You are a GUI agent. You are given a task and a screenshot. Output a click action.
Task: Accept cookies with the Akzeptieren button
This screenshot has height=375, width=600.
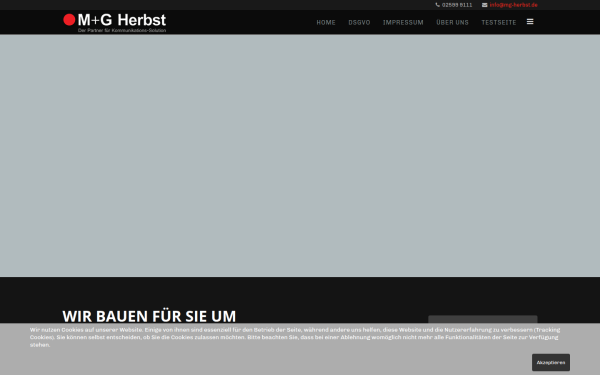click(x=551, y=362)
